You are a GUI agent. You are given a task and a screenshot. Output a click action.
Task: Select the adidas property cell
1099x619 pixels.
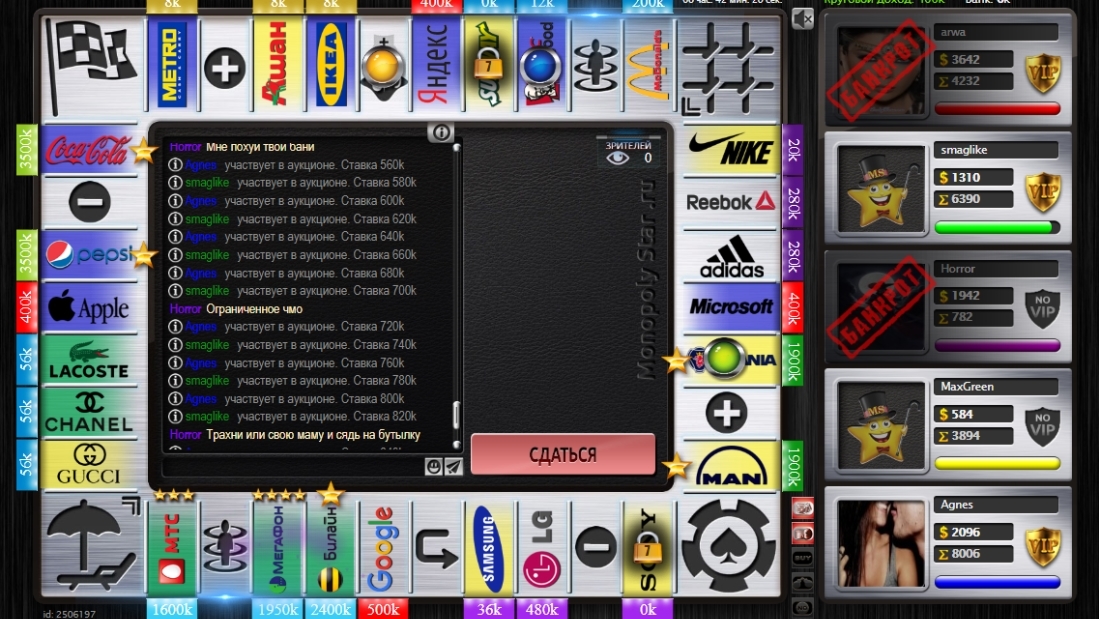click(731, 255)
